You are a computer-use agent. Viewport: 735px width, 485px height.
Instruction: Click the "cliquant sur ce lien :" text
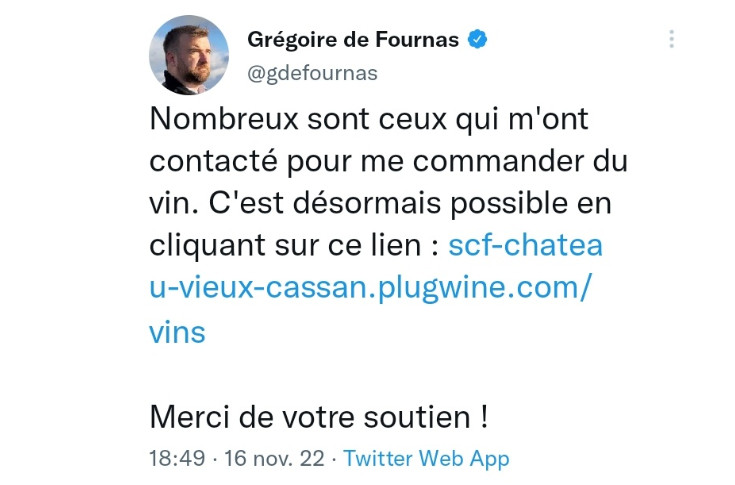click(x=294, y=245)
